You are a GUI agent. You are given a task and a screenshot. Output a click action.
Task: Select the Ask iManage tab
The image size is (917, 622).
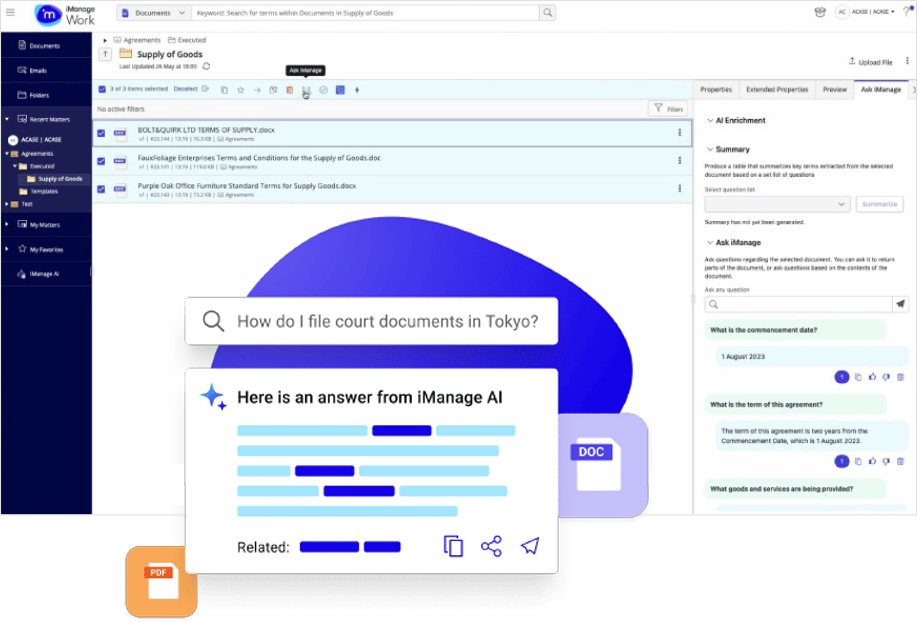(x=881, y=89)
